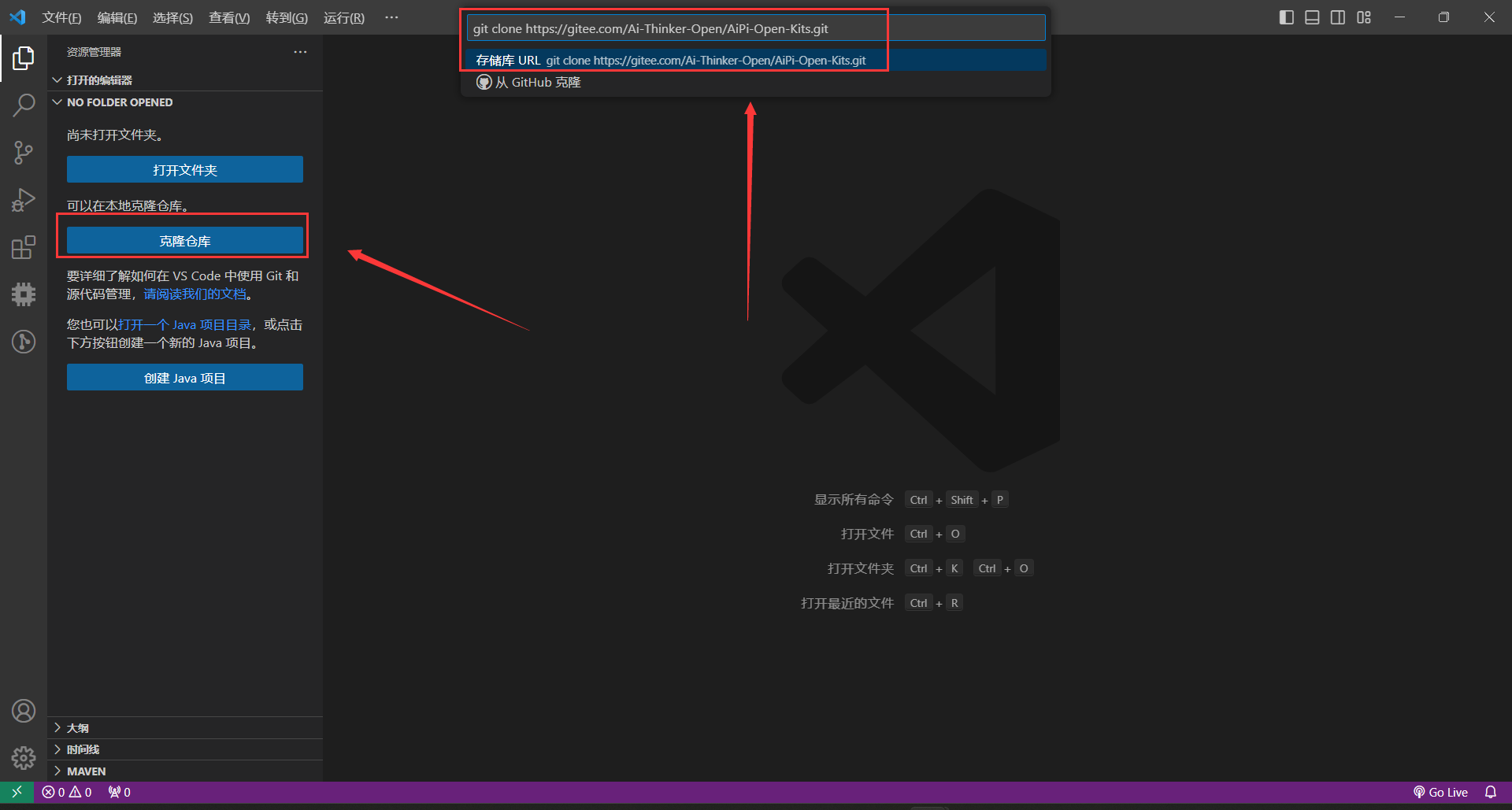Show errors and warnings count in status bar
Viewport: 1512px width, 810px height.
pos(67,792)
